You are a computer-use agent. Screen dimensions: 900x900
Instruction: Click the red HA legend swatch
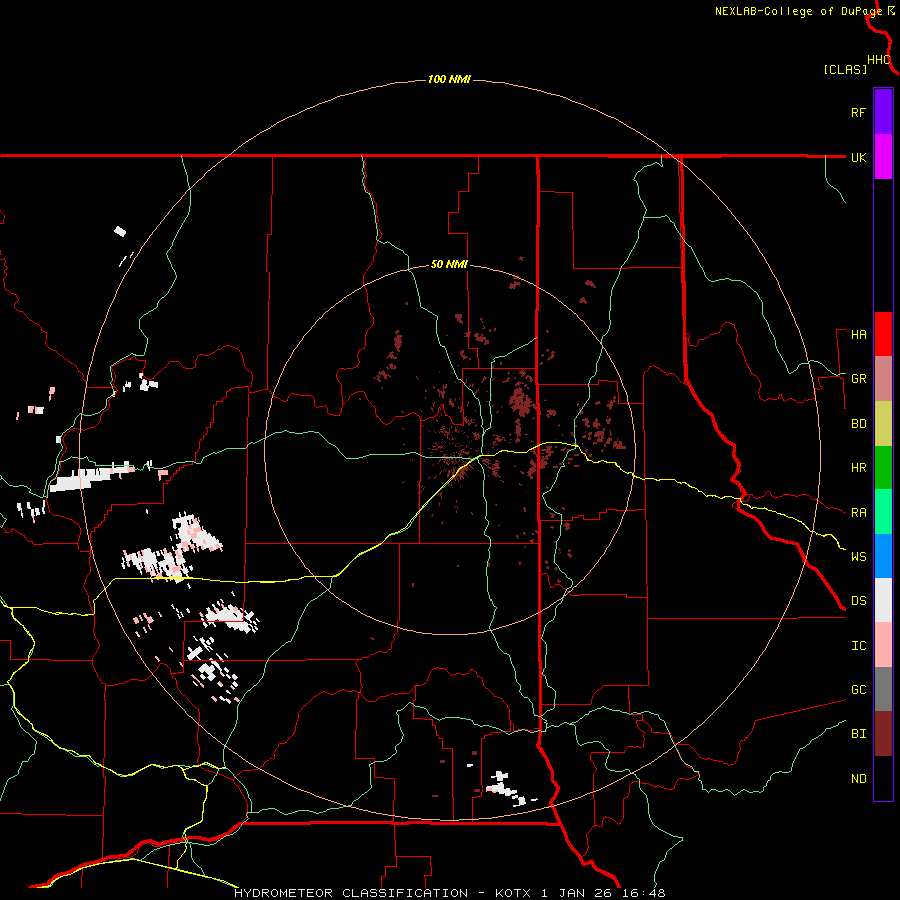[883, 334]
